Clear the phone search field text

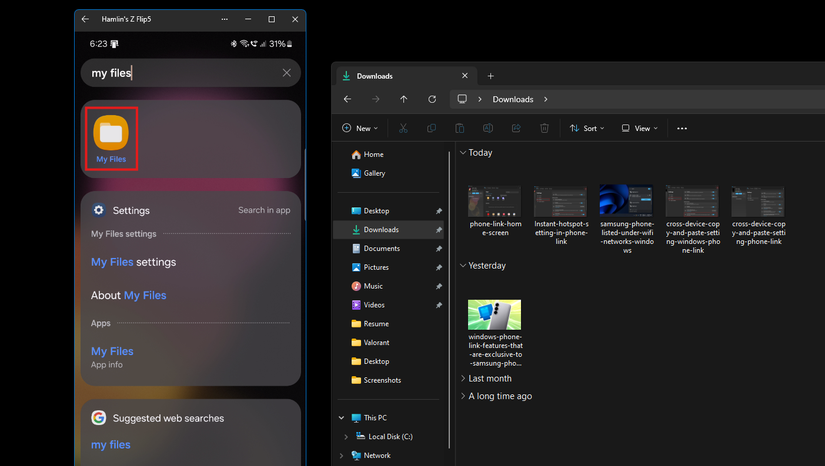[287, 73]
